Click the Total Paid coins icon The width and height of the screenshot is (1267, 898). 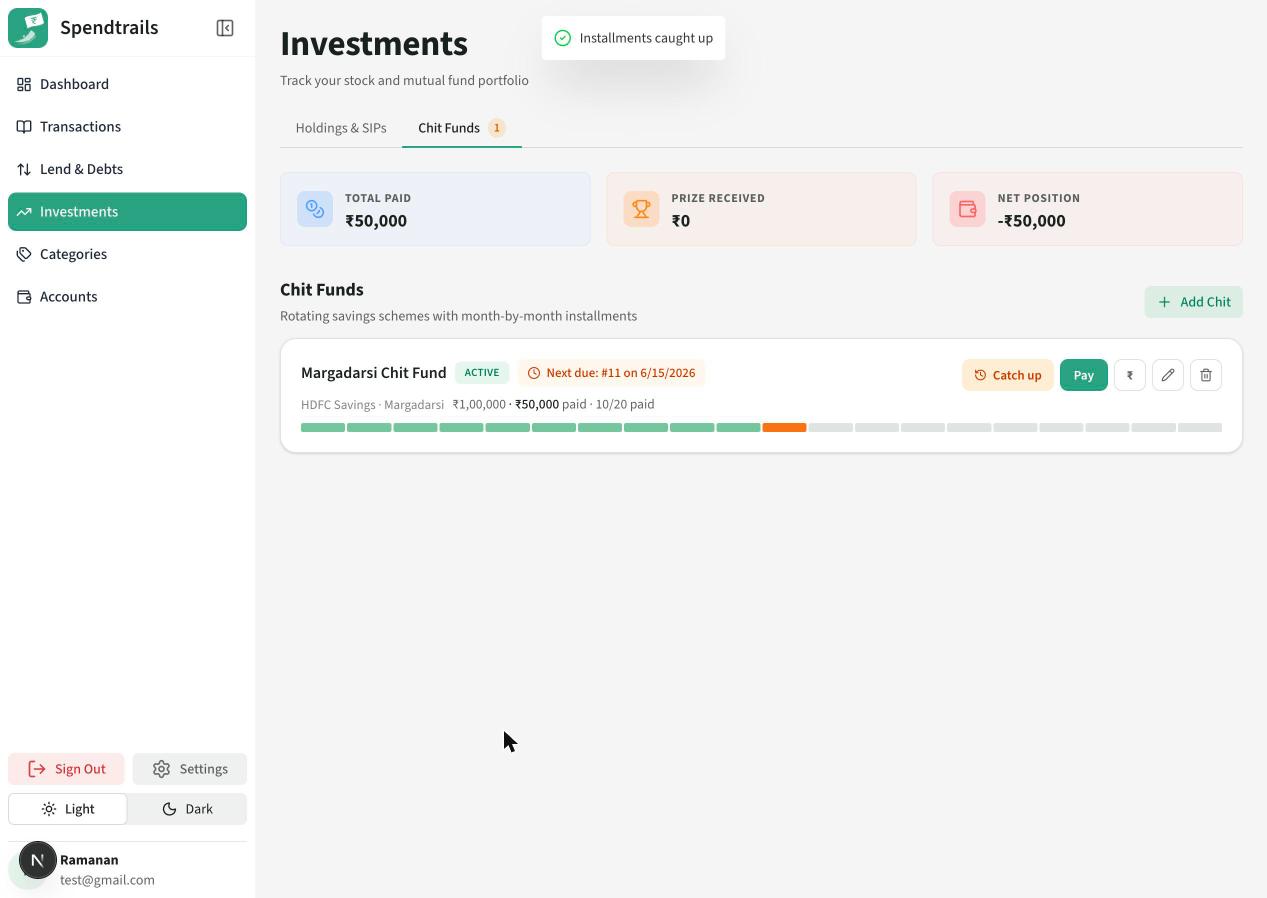(315, 209)
